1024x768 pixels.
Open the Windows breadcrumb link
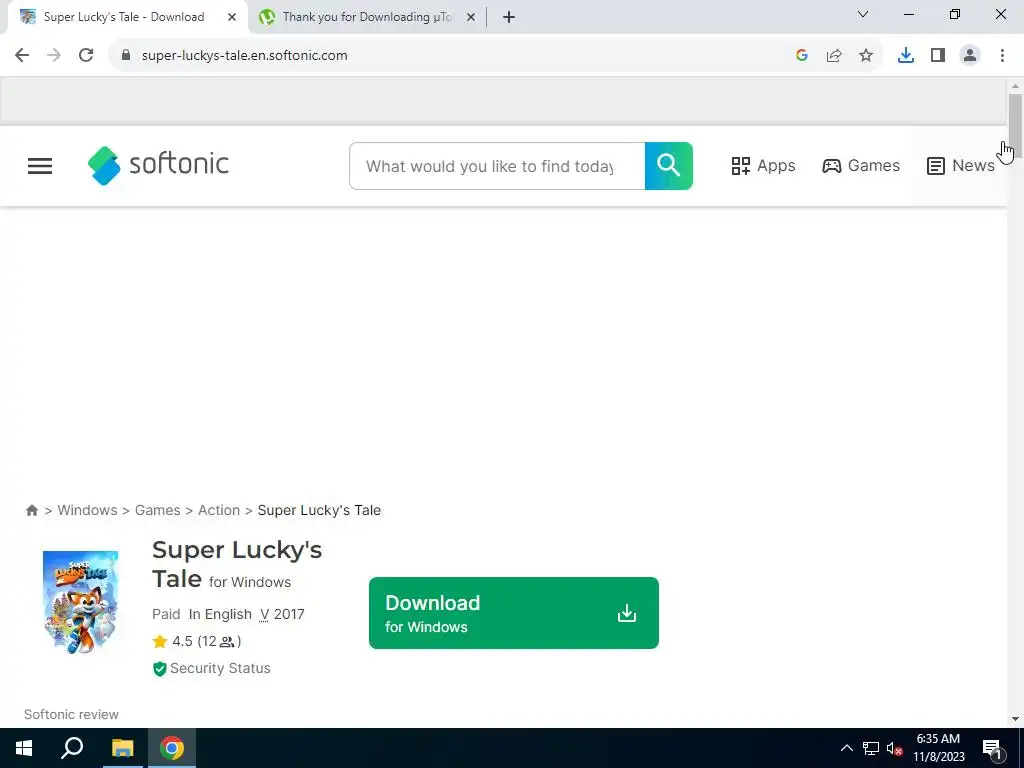87,510
